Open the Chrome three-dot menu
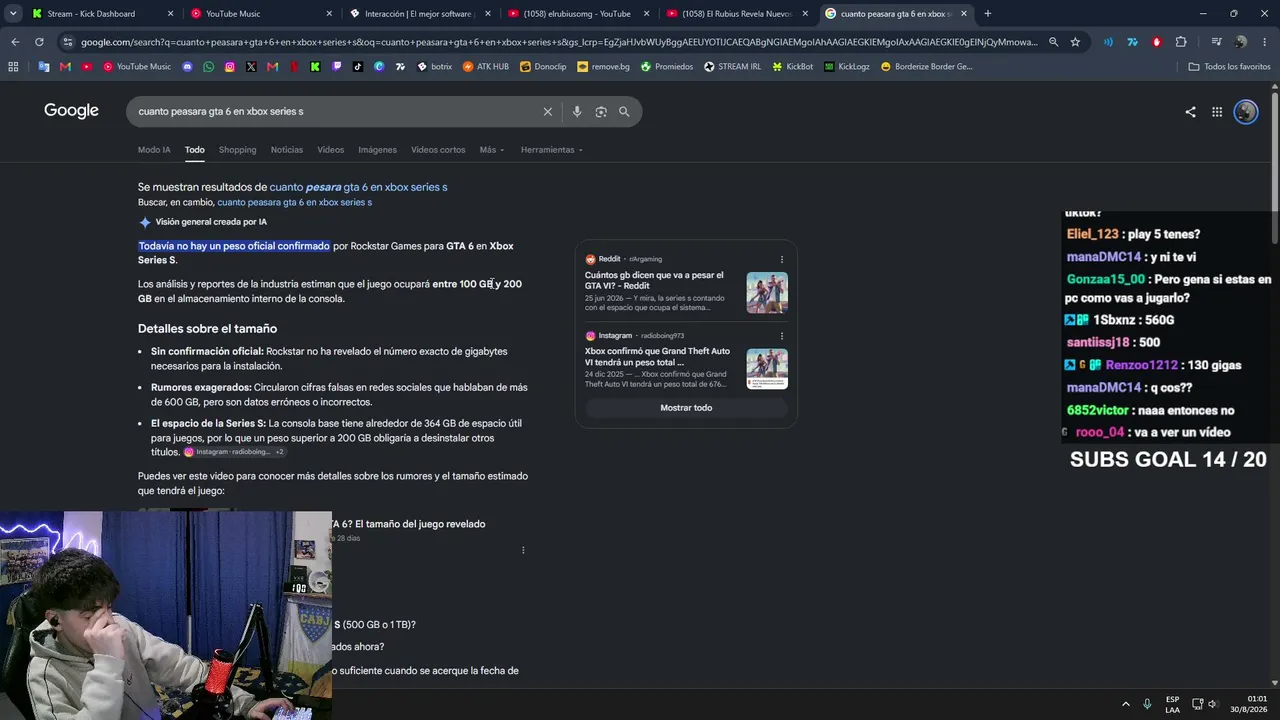Image resolution: width=1280 pixels, height=720 pixels. coord(1265,42)
